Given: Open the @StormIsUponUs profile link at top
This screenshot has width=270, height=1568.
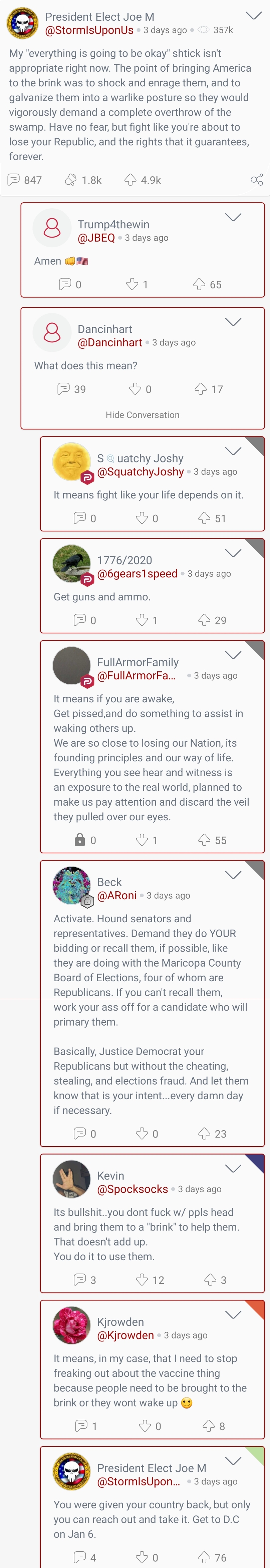Looking at the screenshot, I should tap(89, 30).
